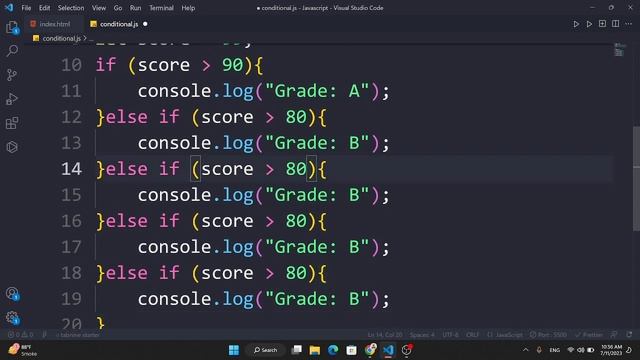
Task: Open the Explorer view in activity bar
Action: tap(12, 28)
